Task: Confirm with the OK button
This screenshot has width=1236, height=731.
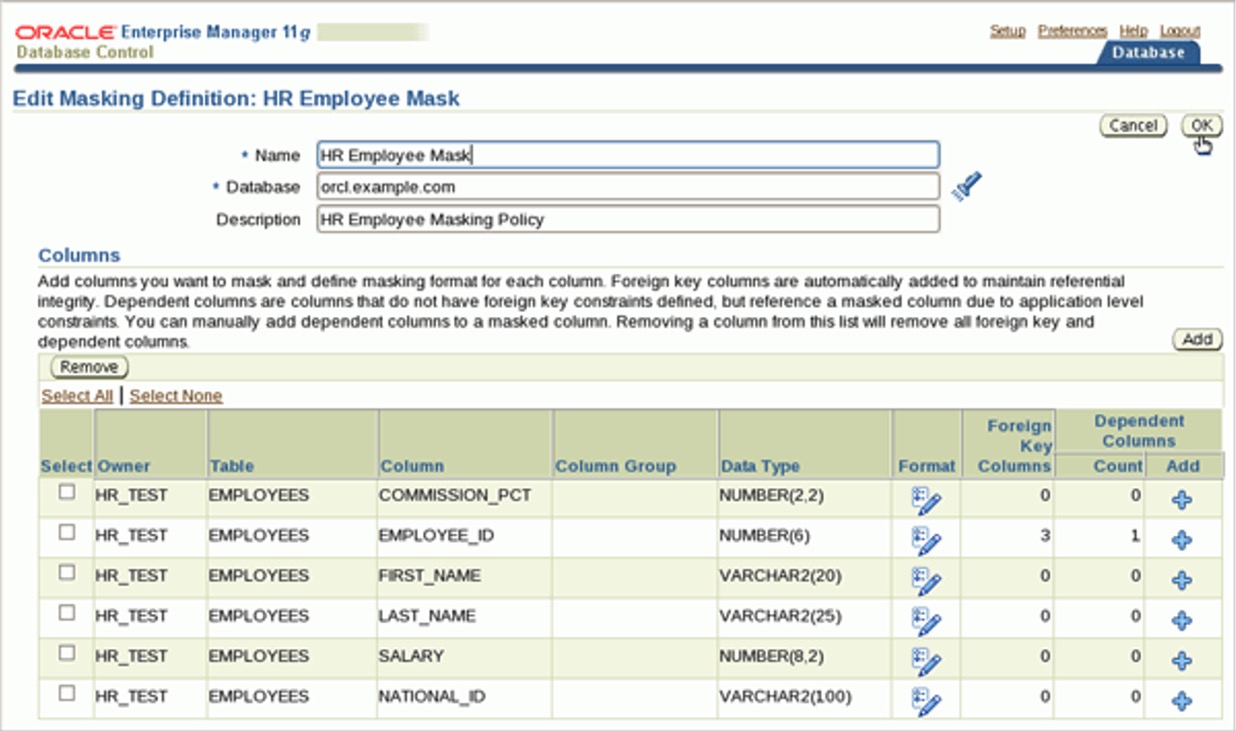Action: tap(1202, 126)
